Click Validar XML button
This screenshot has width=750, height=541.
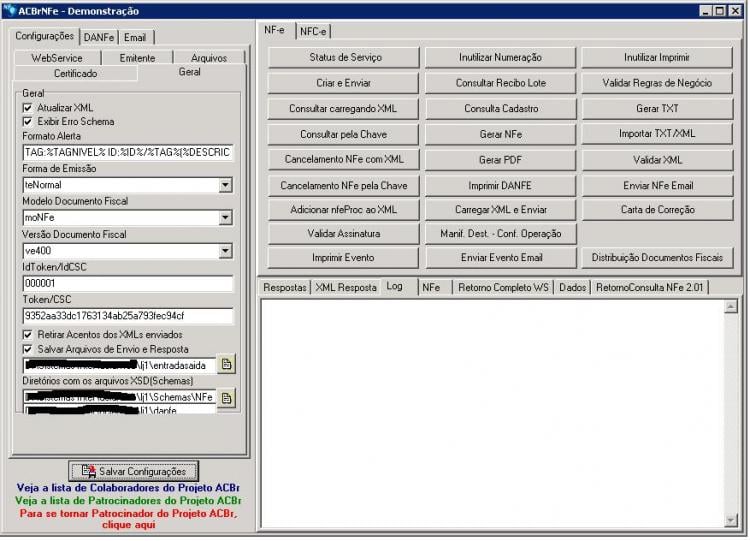(x=657, y=160)
